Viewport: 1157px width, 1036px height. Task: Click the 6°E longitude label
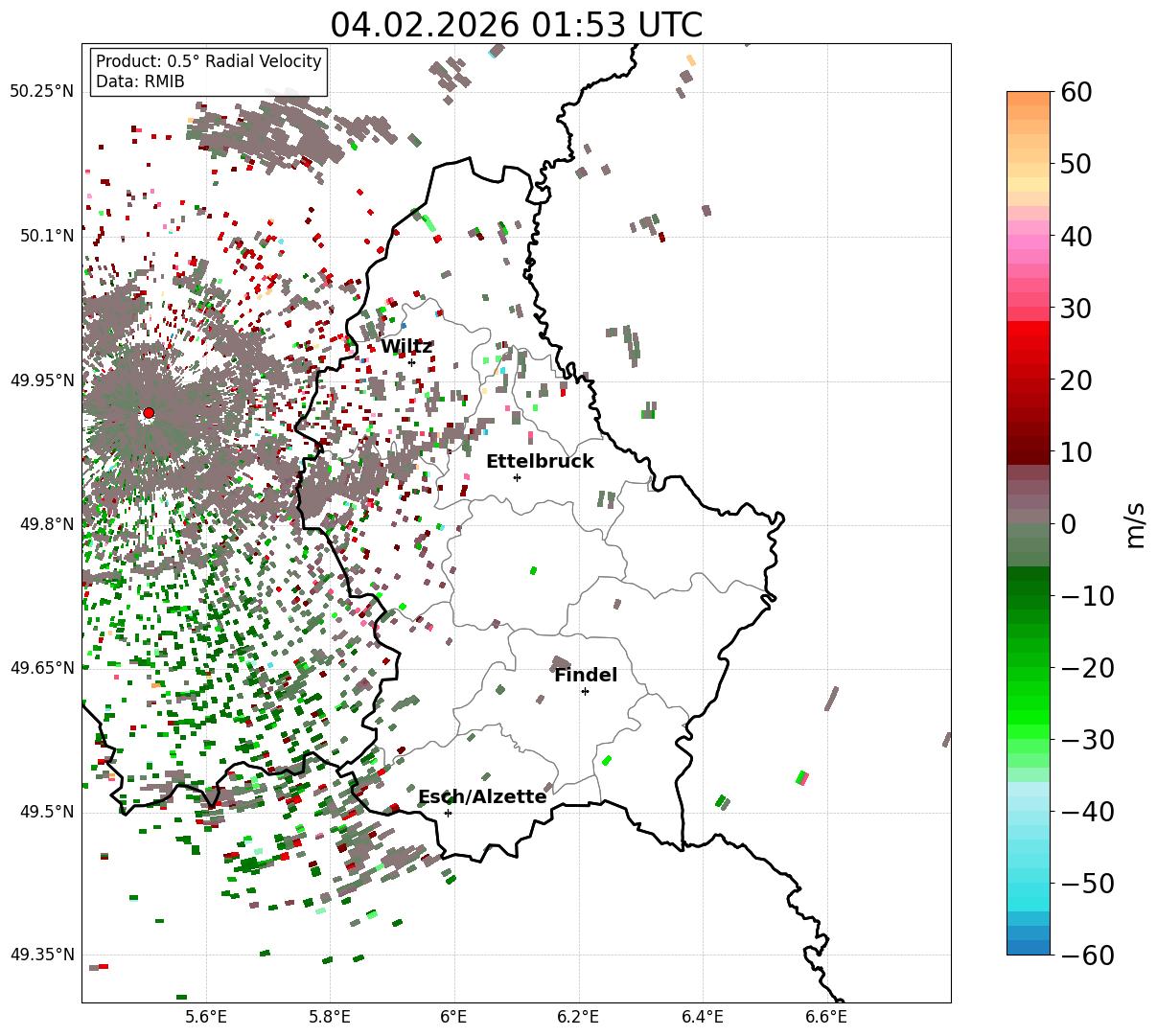453,1016
